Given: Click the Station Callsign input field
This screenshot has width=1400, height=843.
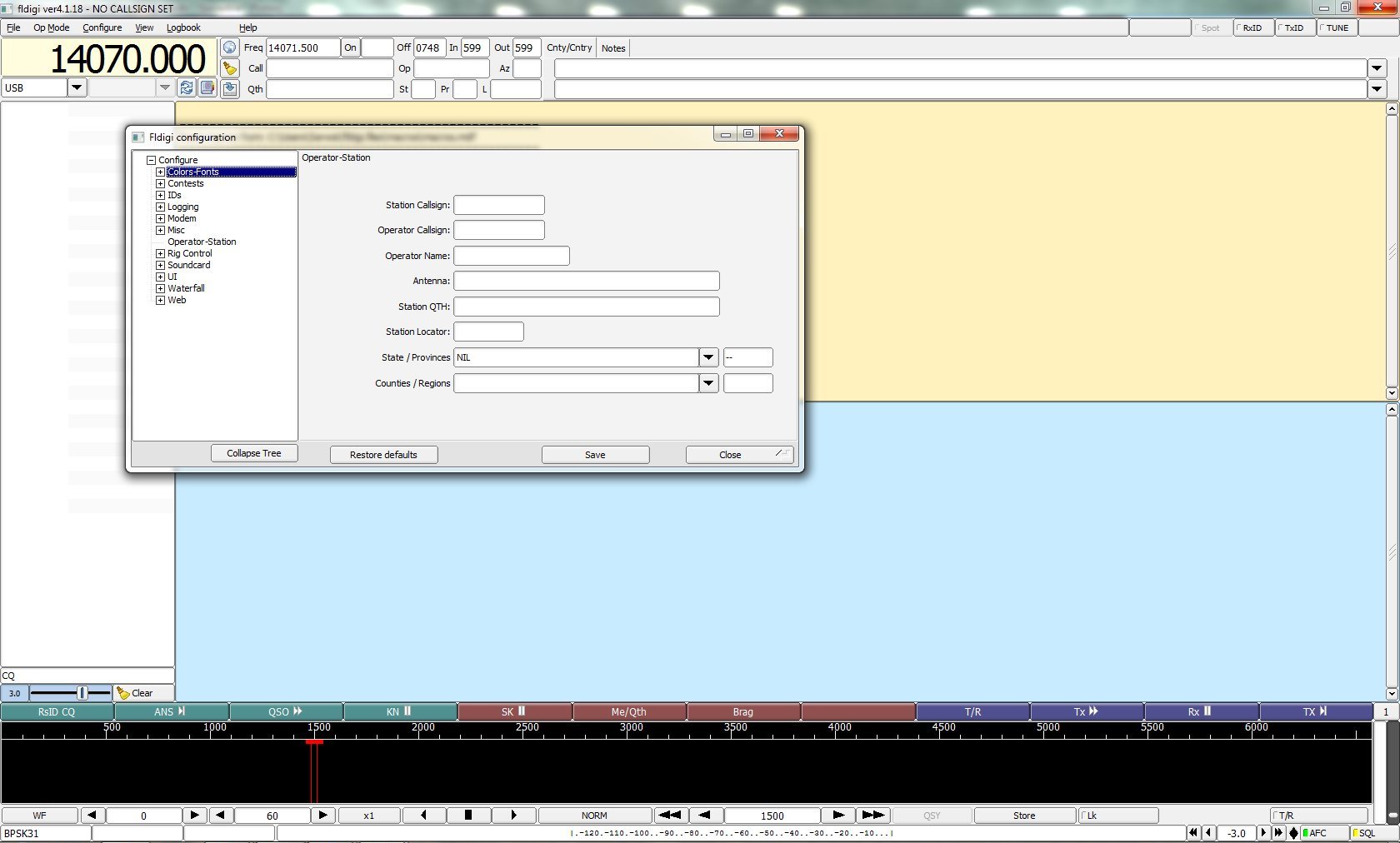Looking at the screenshot, I should pyautogui.click(x=499, y=205).
